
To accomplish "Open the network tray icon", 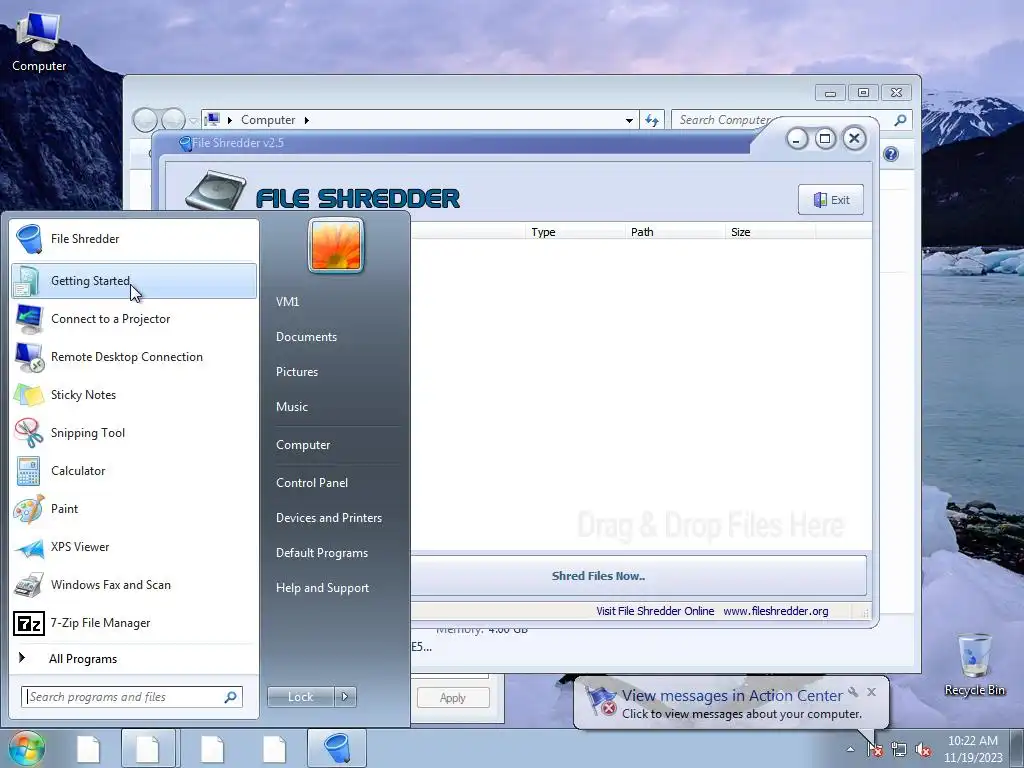I will [899, 750].
